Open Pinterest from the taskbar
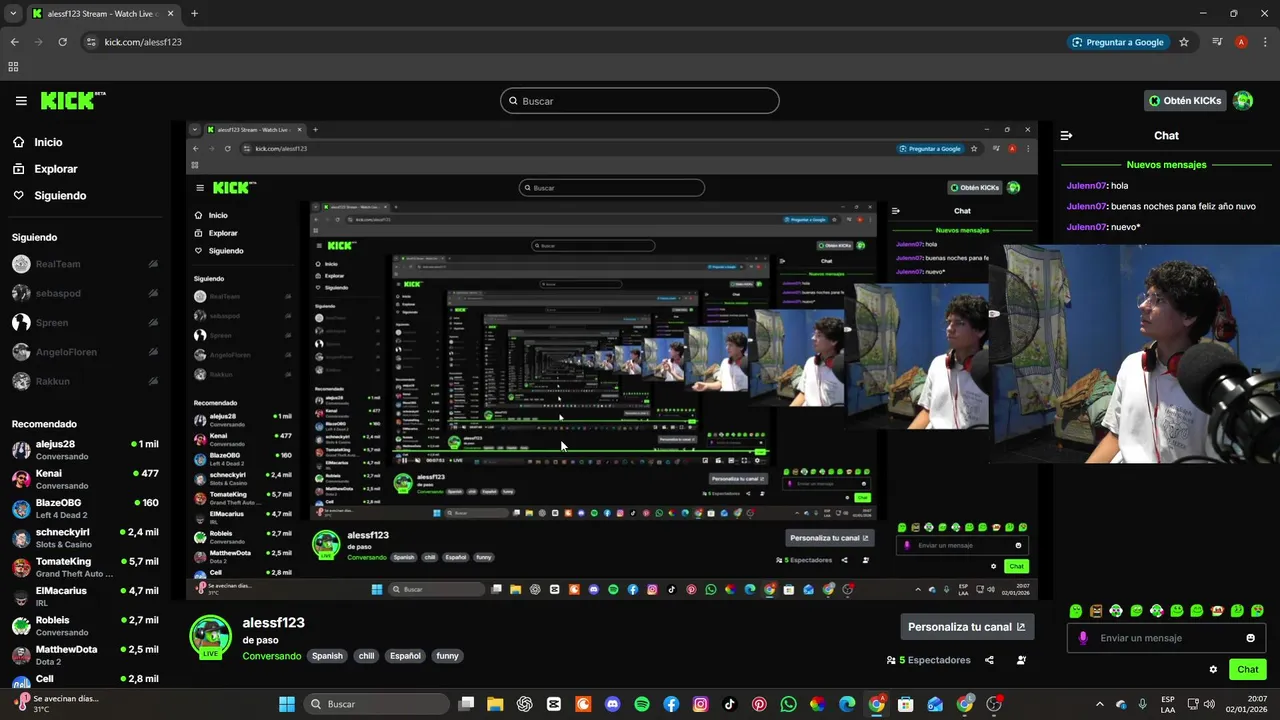The image size is (1280, 720). click(759, 704)
